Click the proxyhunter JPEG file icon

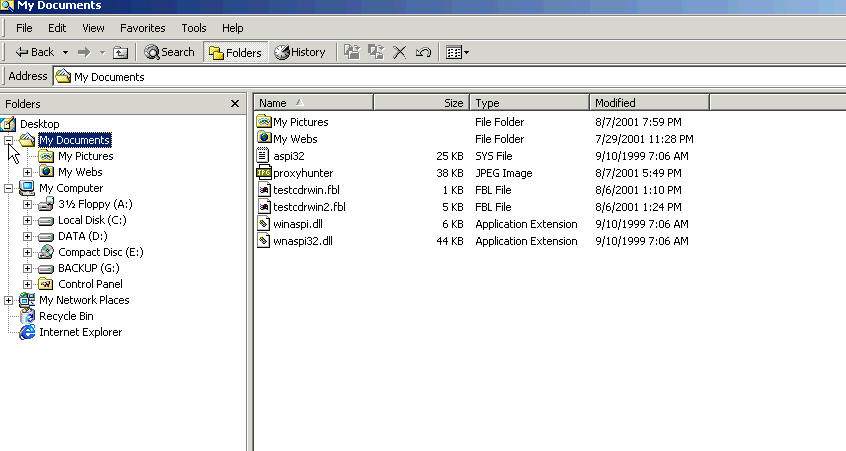click(x=263, y=173)
